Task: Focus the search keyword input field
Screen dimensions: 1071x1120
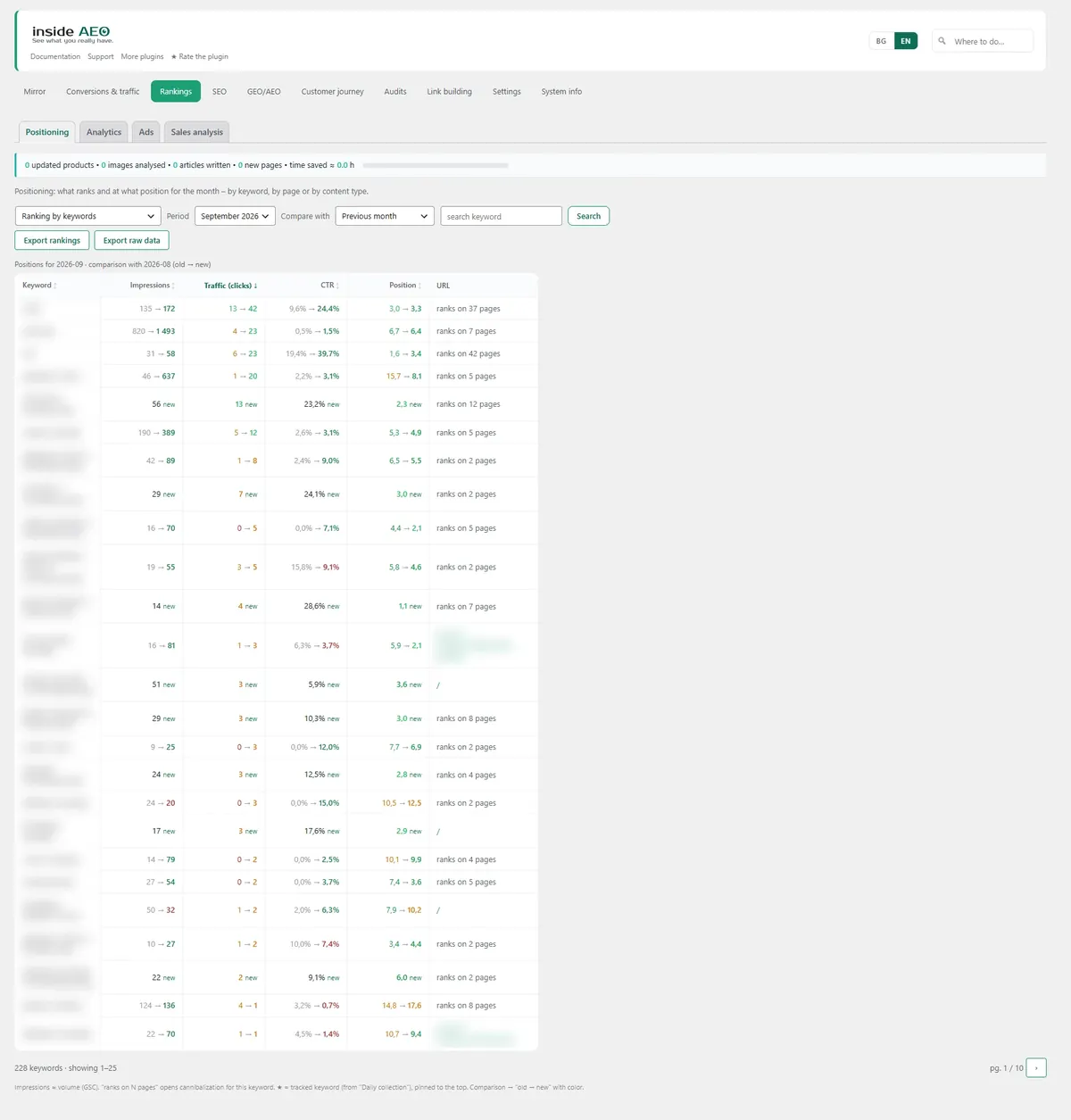Action: tap(502, 216)
